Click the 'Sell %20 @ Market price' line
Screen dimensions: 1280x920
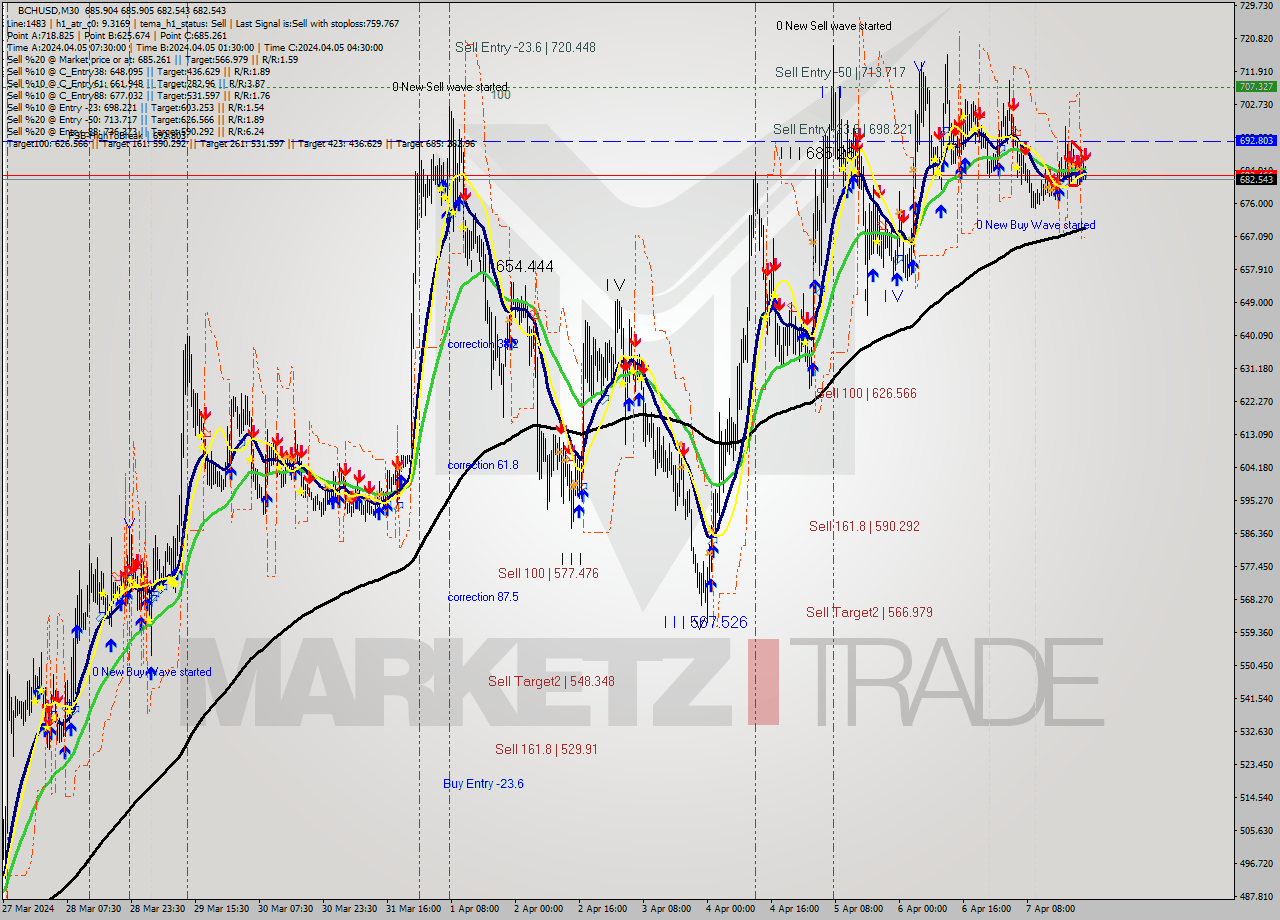[x=152, y=59]
